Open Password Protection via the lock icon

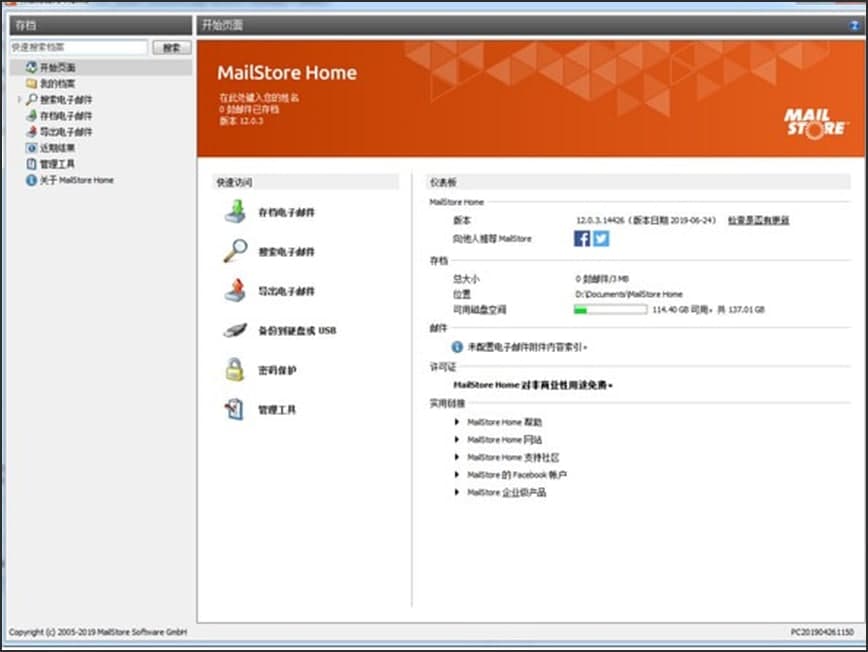coord(232,369)
